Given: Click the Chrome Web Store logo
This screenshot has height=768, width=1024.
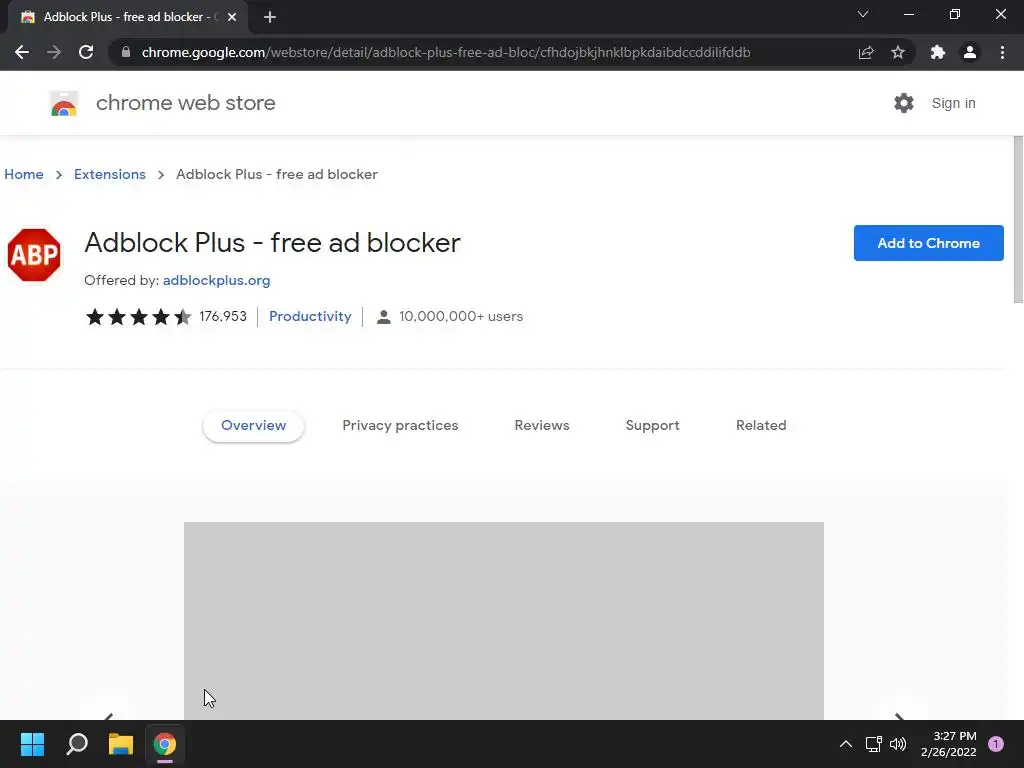Looking at the screenshot, I should click(x=64, y=103).
